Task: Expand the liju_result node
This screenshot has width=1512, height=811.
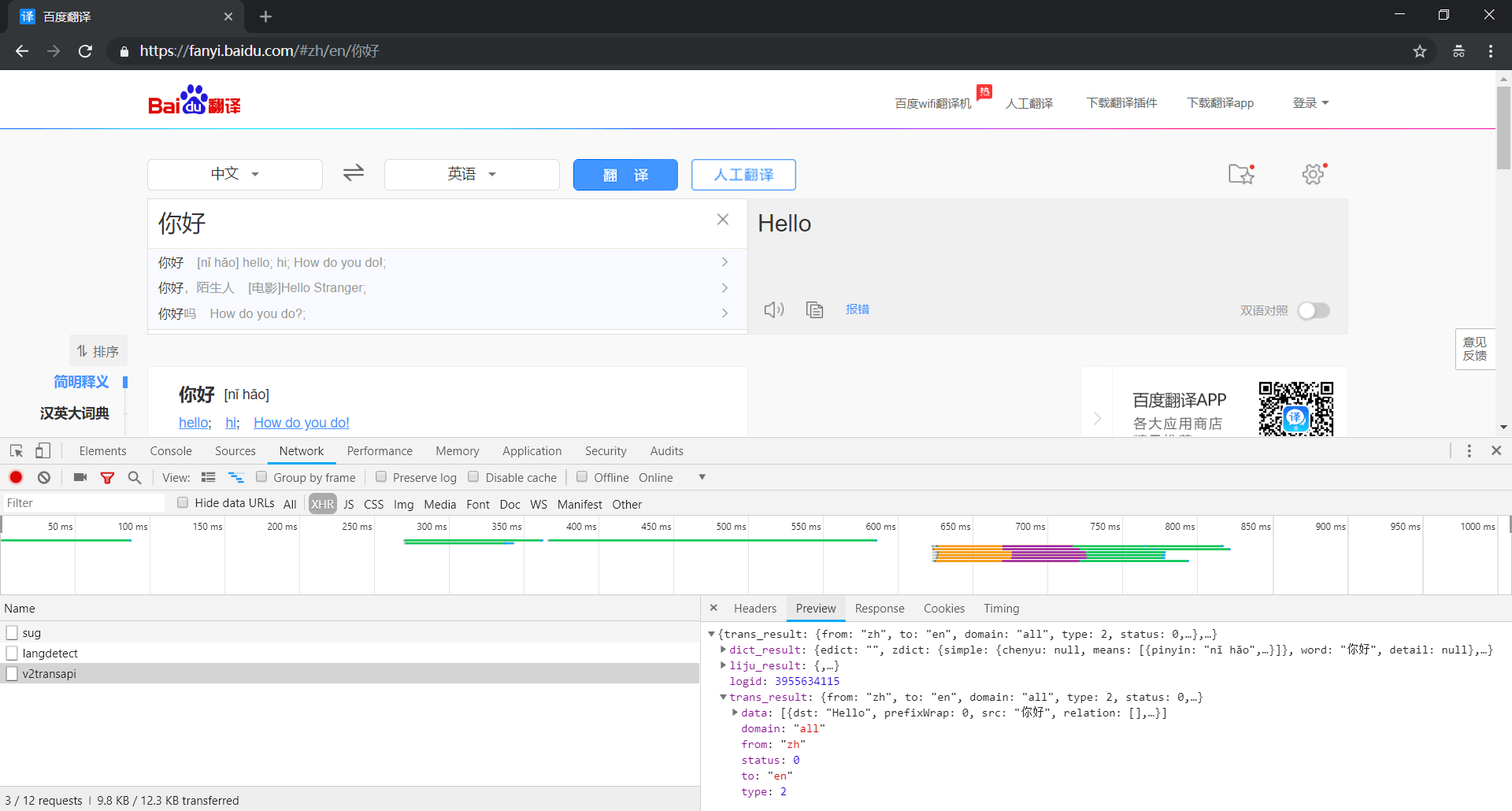Action: 723,665
